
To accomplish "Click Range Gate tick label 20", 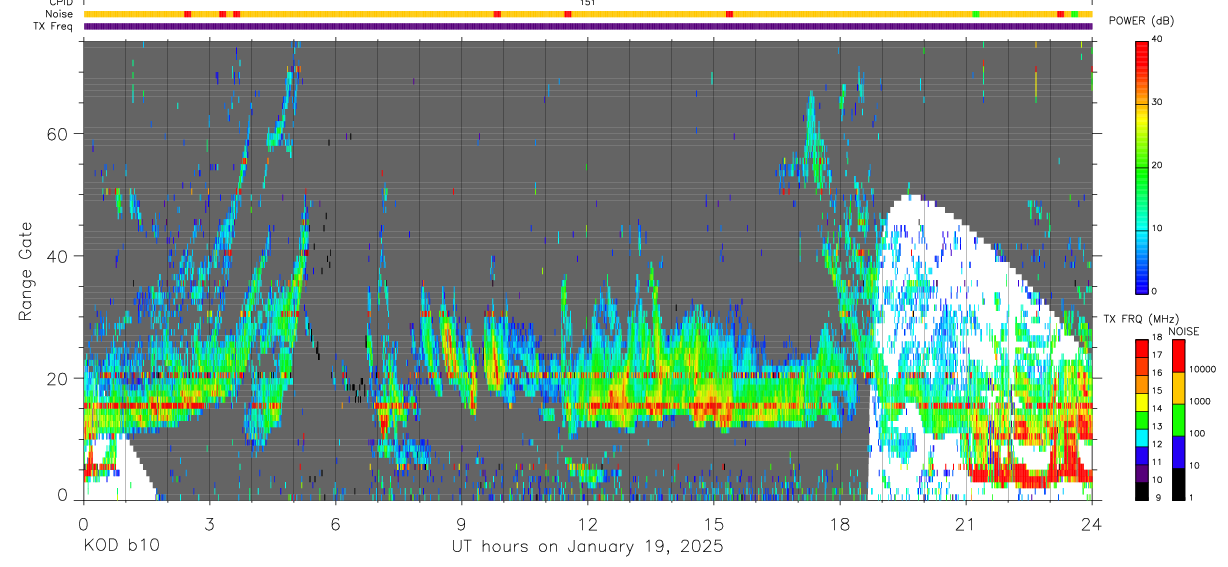I will click(58, 378).
